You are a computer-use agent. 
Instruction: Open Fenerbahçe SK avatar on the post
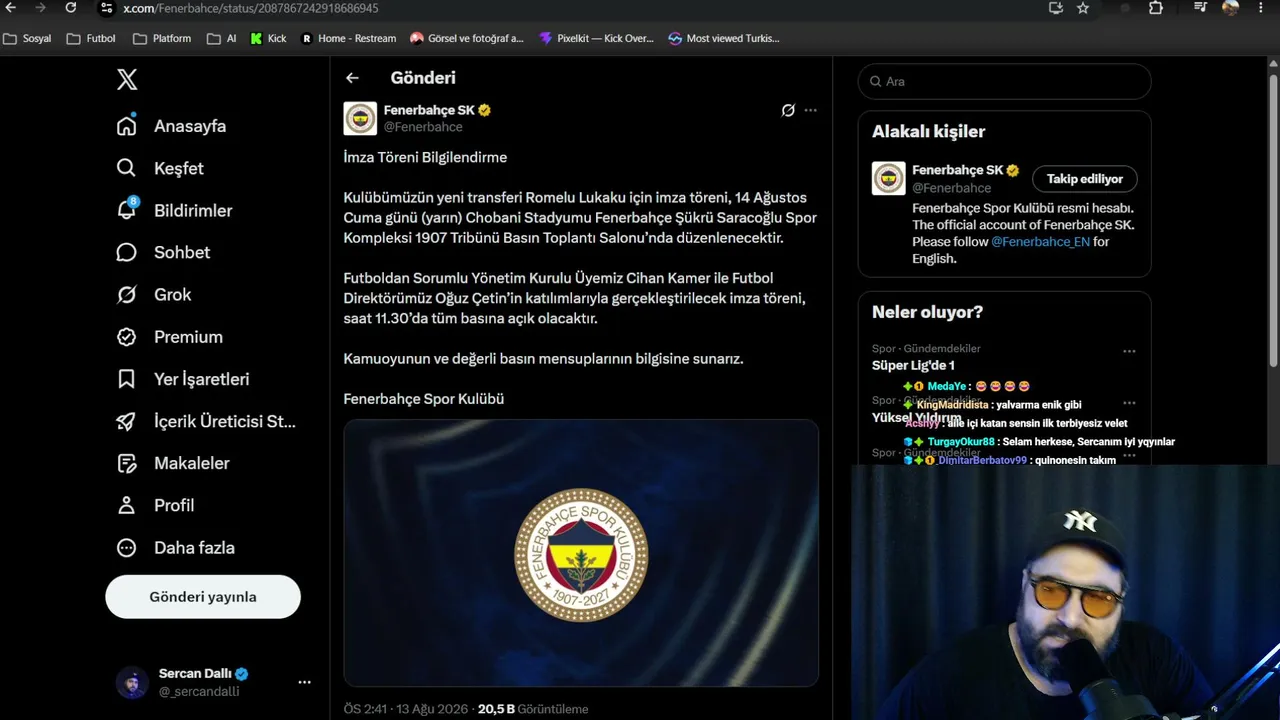[x=360, y=118]
